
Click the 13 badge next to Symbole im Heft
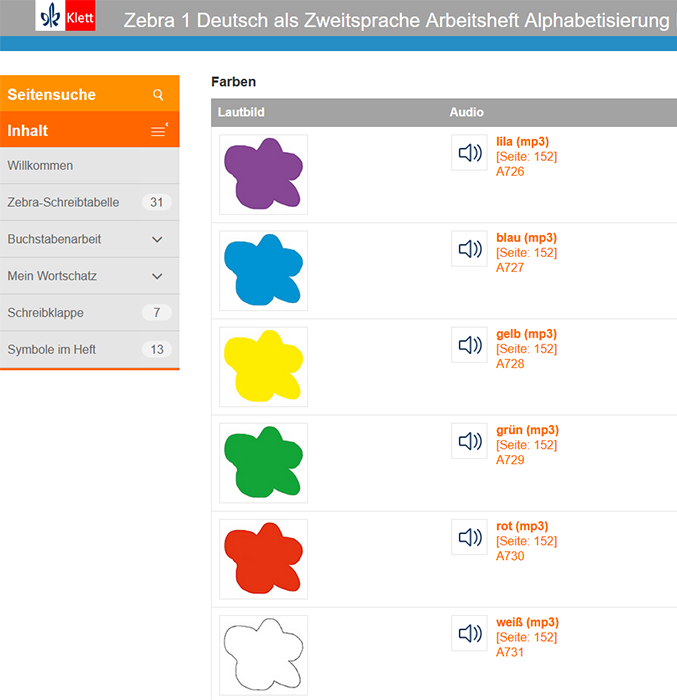156,350
